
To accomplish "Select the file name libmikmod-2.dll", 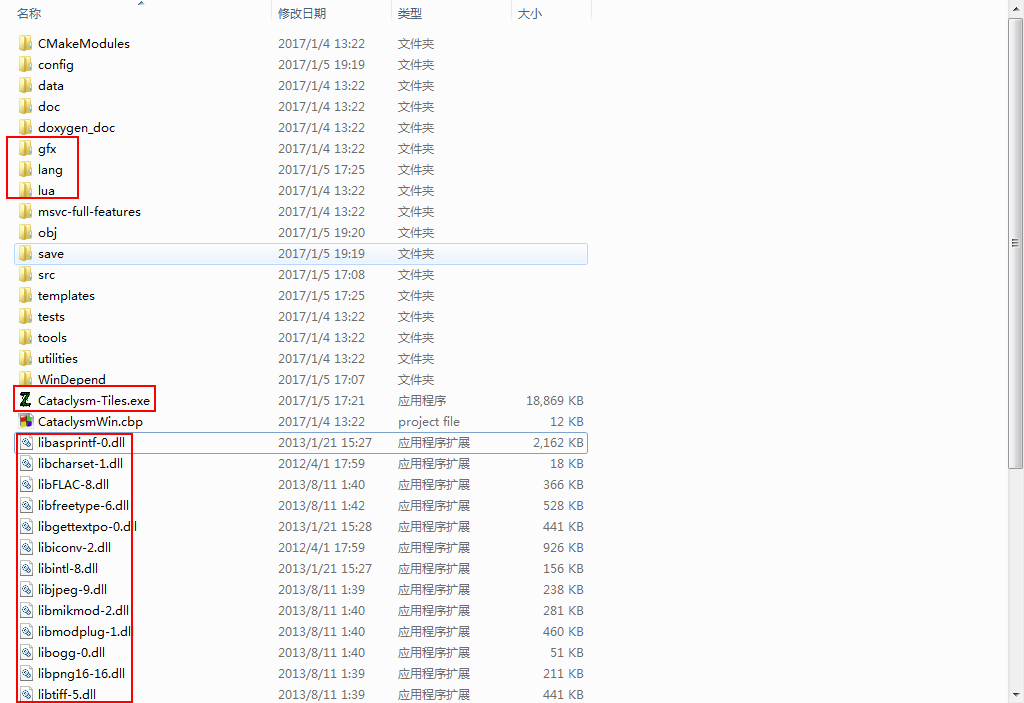I will tap(83, 610).
